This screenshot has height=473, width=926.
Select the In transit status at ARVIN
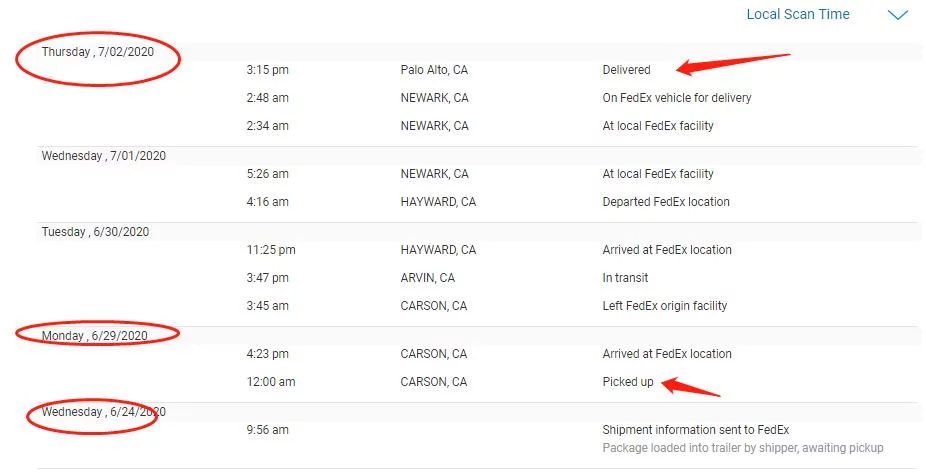pos(625,278)
